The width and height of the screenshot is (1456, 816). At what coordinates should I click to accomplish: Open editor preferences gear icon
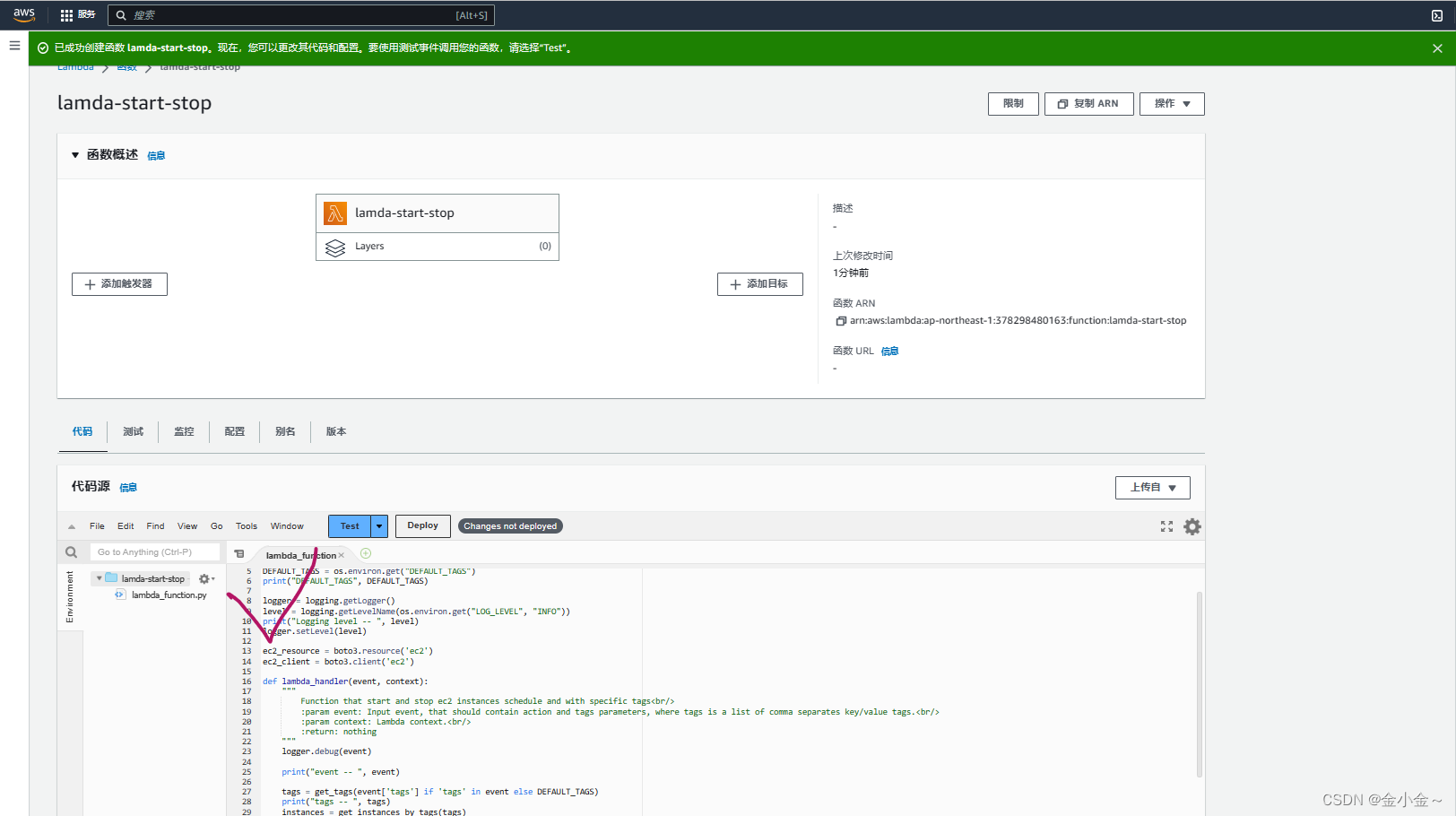pos(1192,527)
